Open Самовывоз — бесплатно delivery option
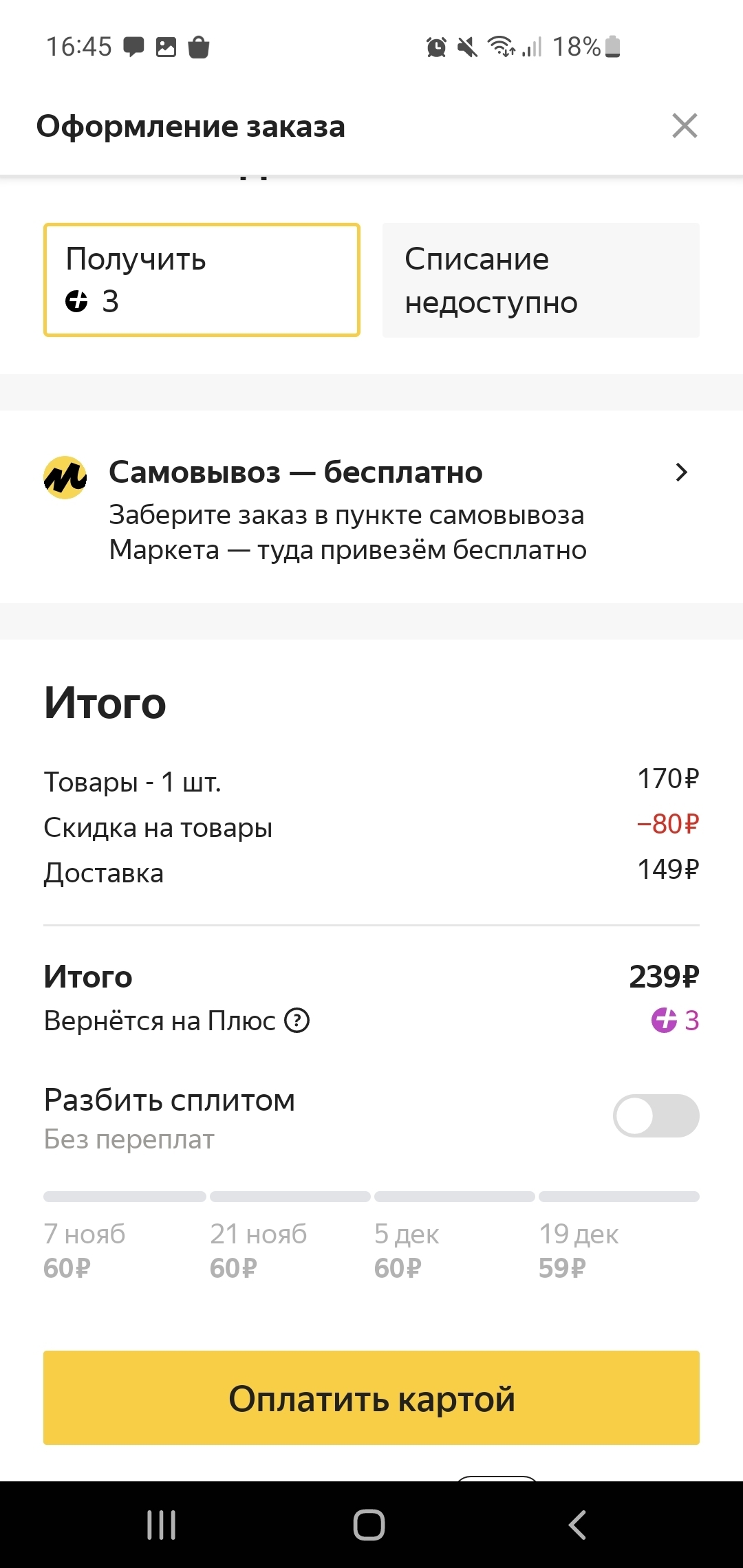This screenshot has width=743, height=1568. point(296,472)
